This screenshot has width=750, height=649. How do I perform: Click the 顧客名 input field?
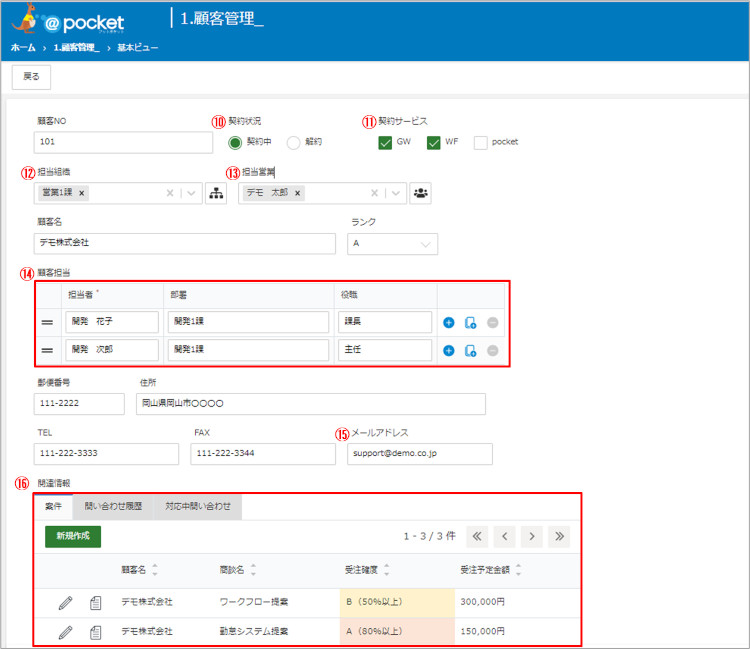[185, 243]
